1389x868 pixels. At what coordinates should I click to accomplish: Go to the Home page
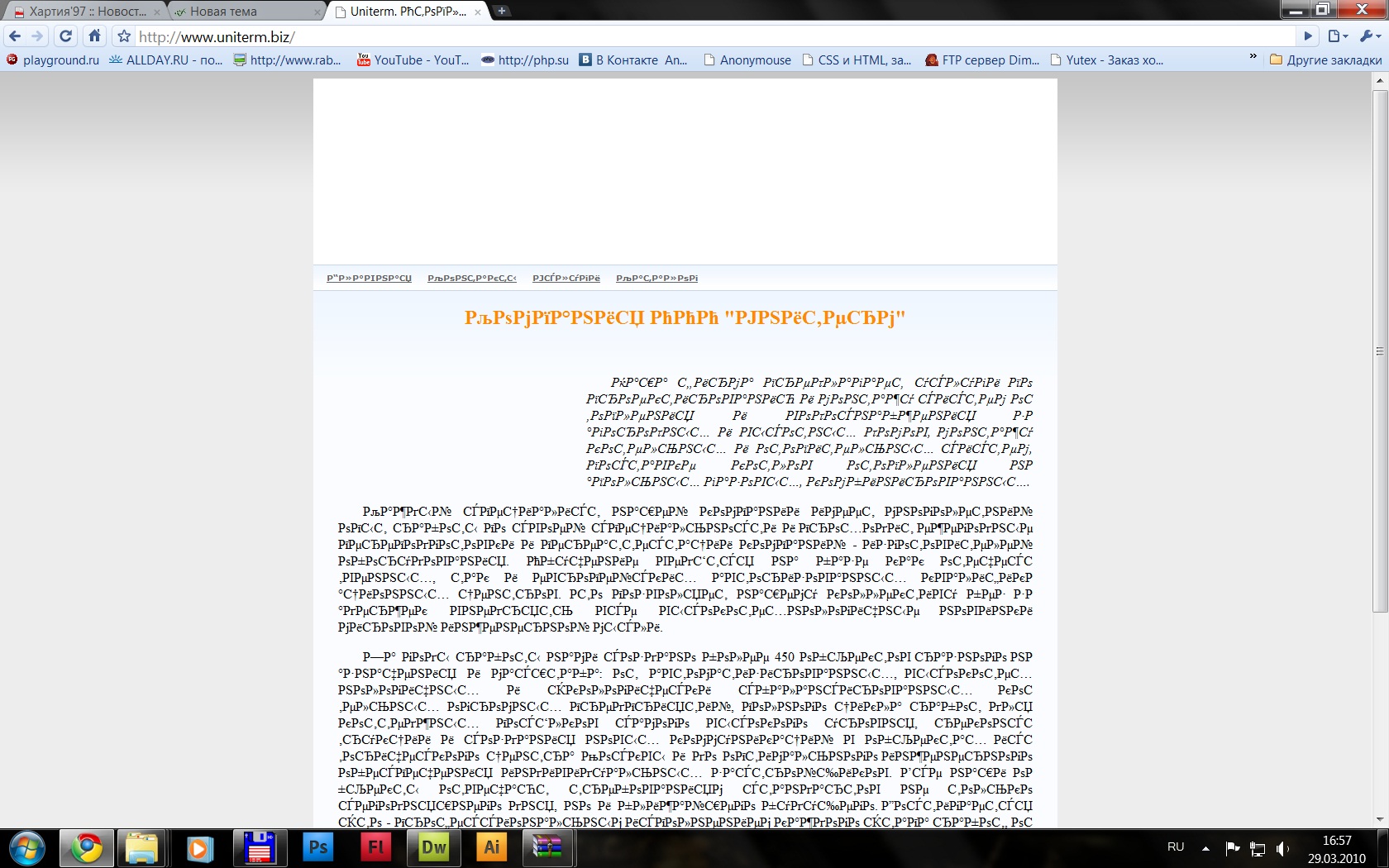pyautogui.click(x=94, y=36)
